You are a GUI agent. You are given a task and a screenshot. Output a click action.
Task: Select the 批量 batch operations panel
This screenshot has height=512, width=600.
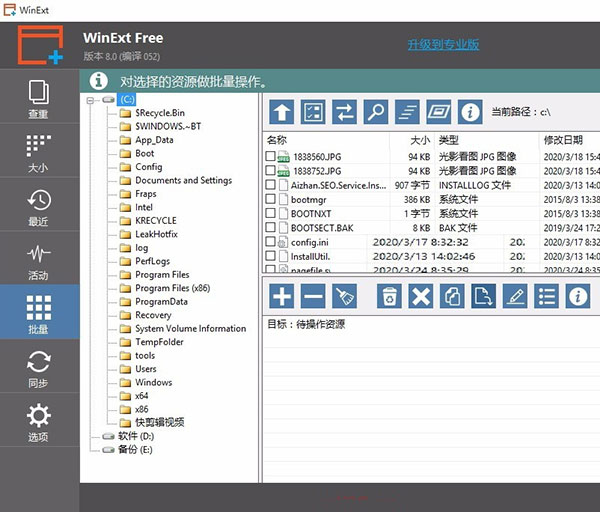[x=39, y=314]
